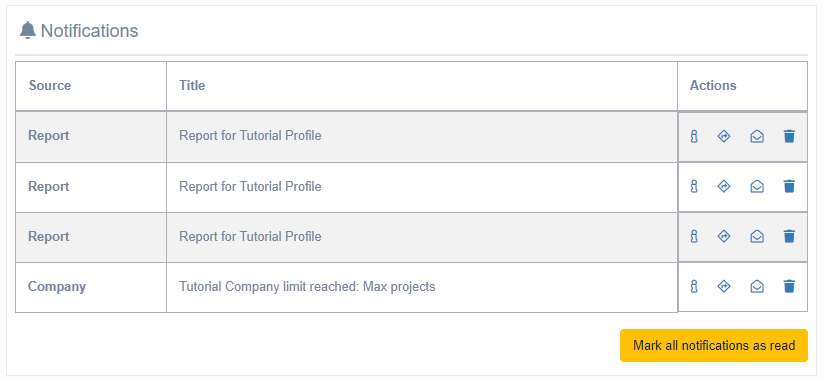Viewport: 824px width, 382px height.
Task: View info for third Report notification
Action: point(694,236)
